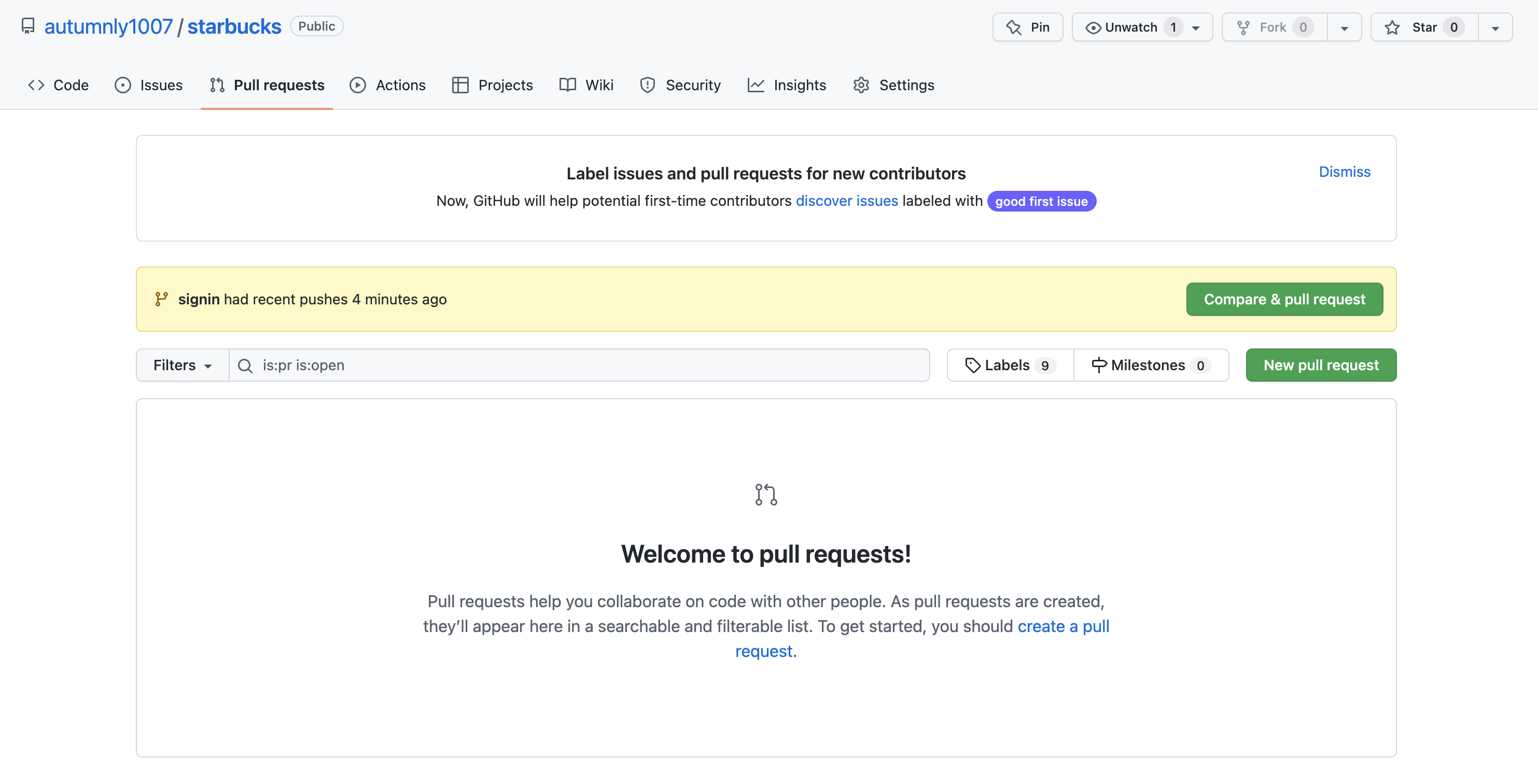Click the repository book icon beside autumnly1007
Viewport: 1538px width, 784px height.
click(27, 26)
